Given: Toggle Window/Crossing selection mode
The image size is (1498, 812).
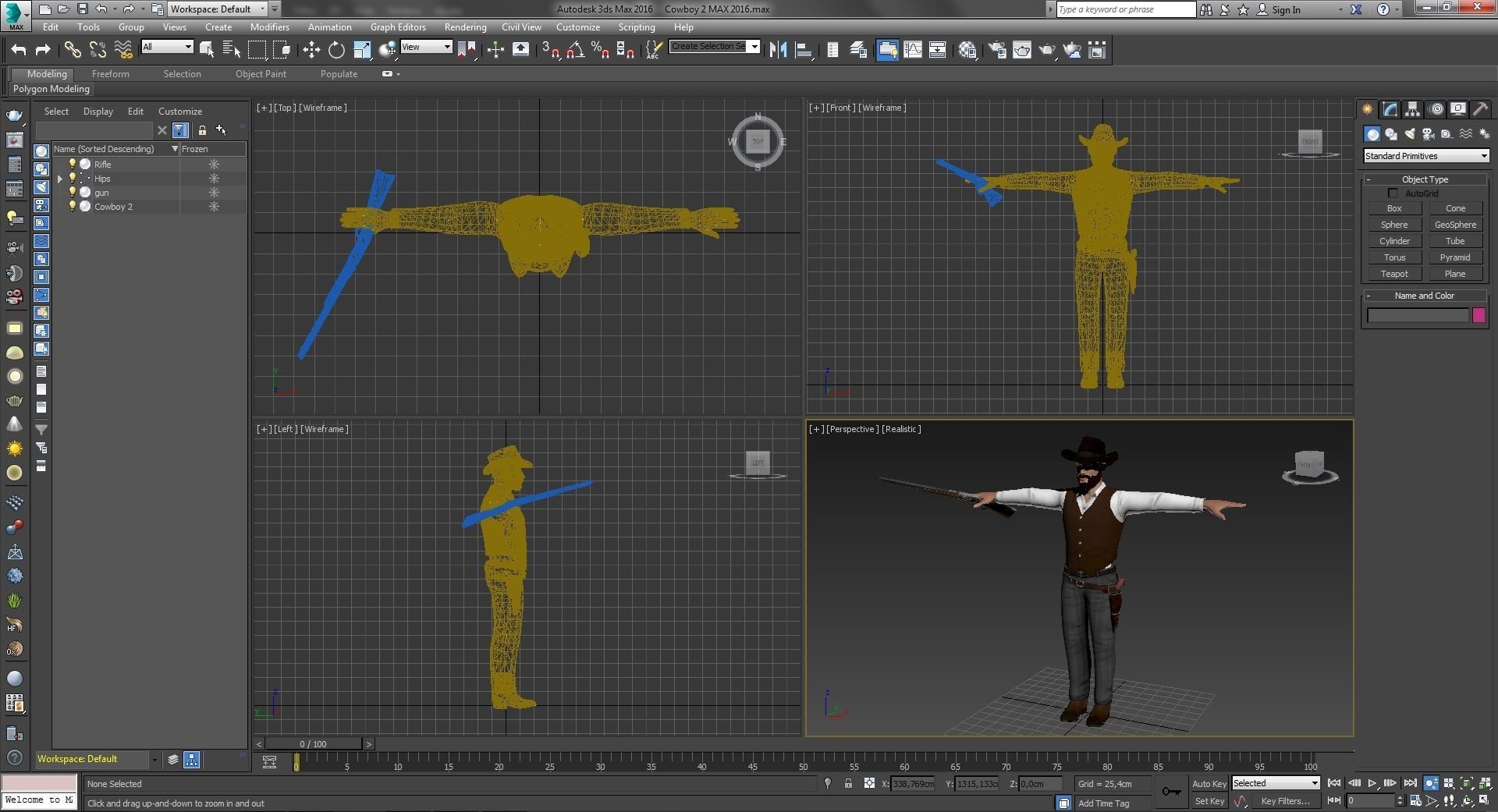Looking at the screenshot, I should coord(282,50).
